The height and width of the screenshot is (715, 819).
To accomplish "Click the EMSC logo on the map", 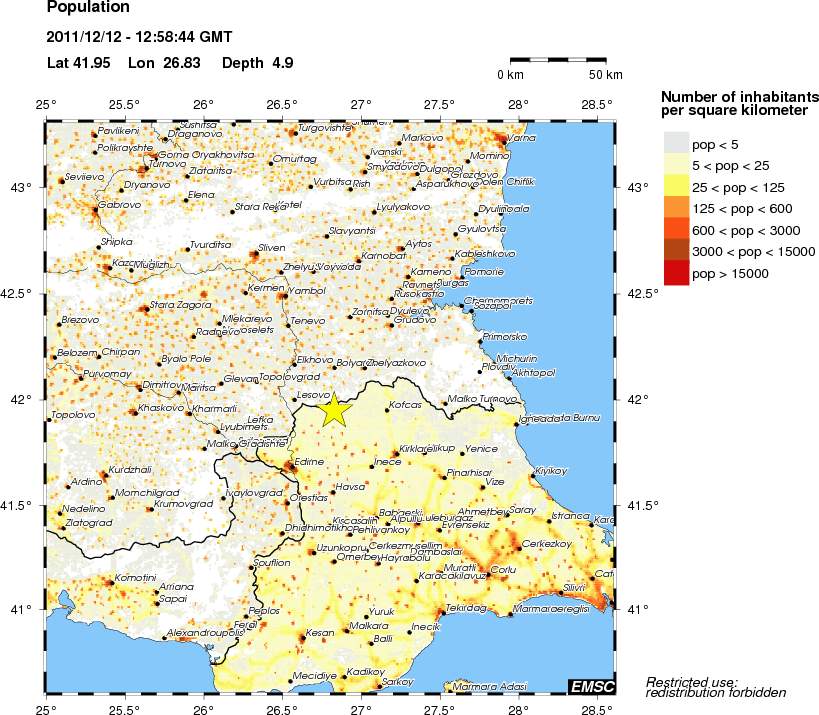I will 590,685.
